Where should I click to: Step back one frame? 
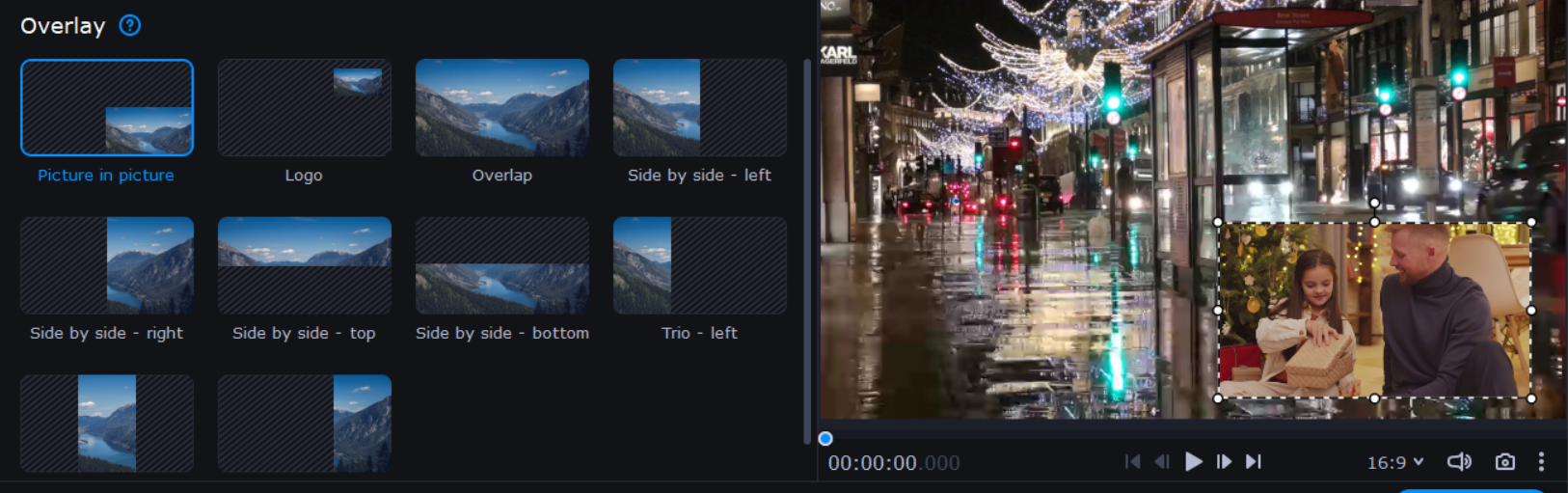[x=1162, y=462]
